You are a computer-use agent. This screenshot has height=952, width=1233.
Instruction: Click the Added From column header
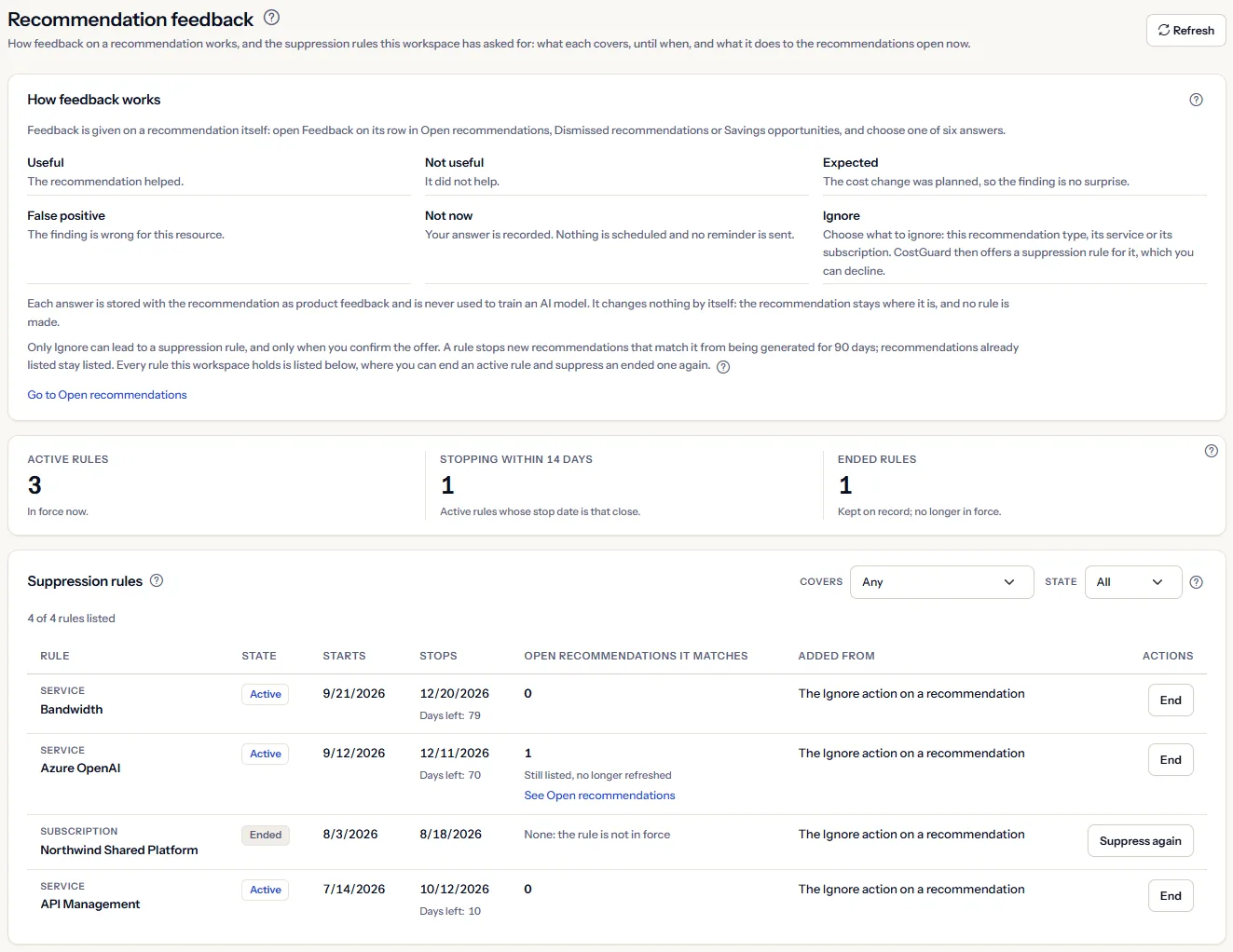[837, 656]
